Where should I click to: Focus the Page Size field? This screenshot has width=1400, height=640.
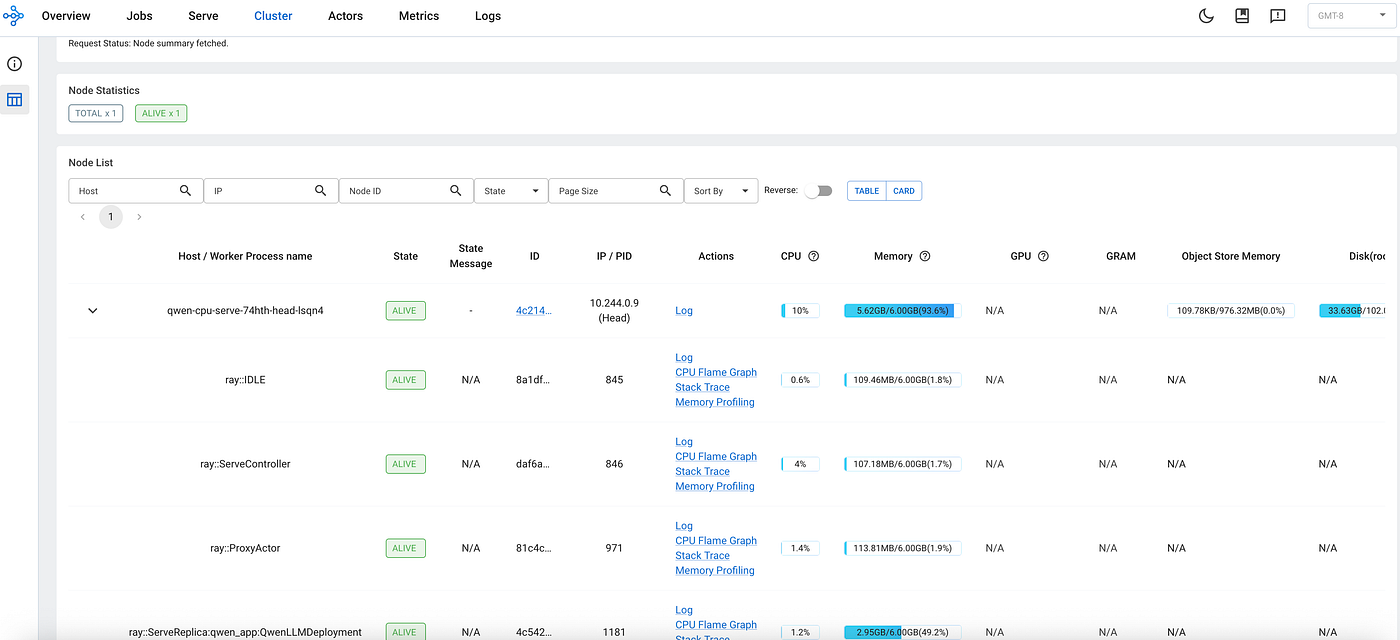point(616,191)
